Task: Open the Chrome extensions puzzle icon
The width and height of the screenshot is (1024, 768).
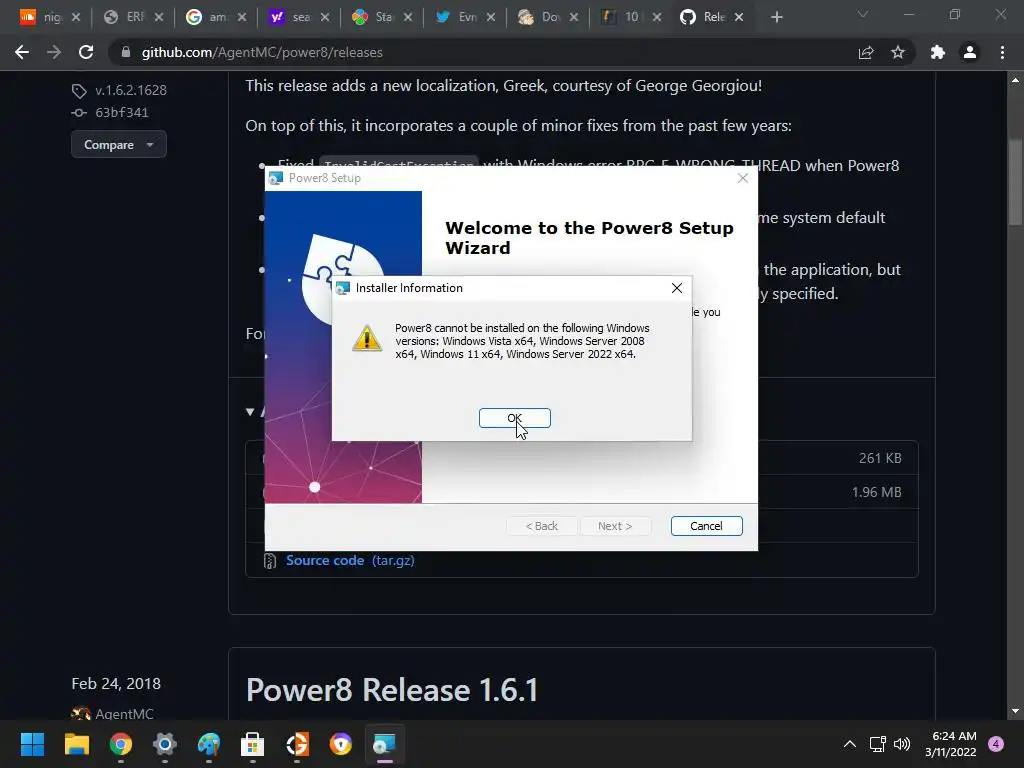Action: (x=938, y=52)
